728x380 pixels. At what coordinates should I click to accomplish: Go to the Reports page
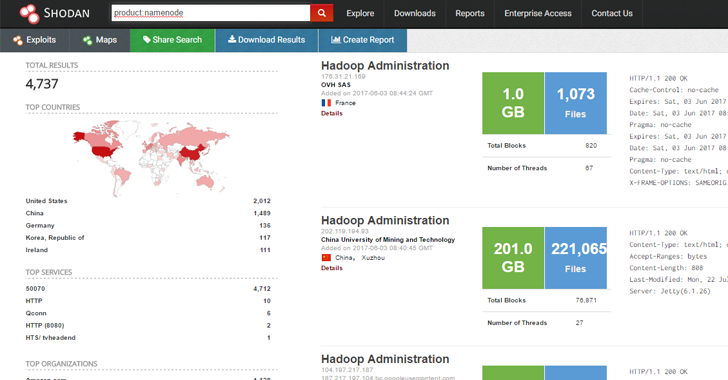click(470, 13)
